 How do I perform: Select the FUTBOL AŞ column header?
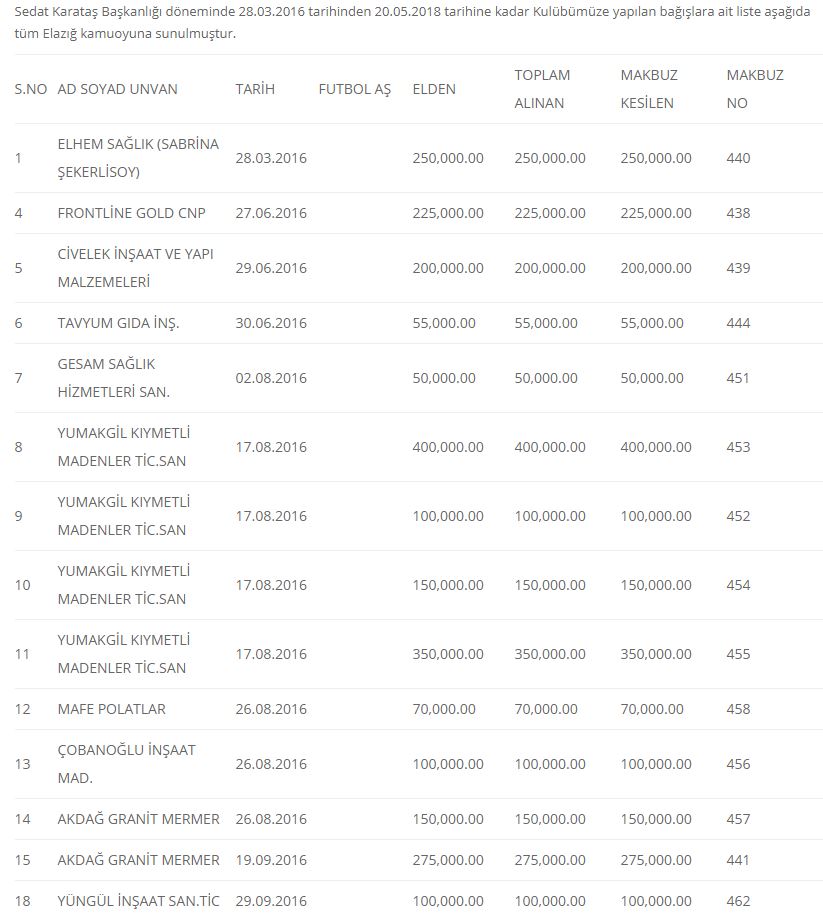click(x=354, y=89)
